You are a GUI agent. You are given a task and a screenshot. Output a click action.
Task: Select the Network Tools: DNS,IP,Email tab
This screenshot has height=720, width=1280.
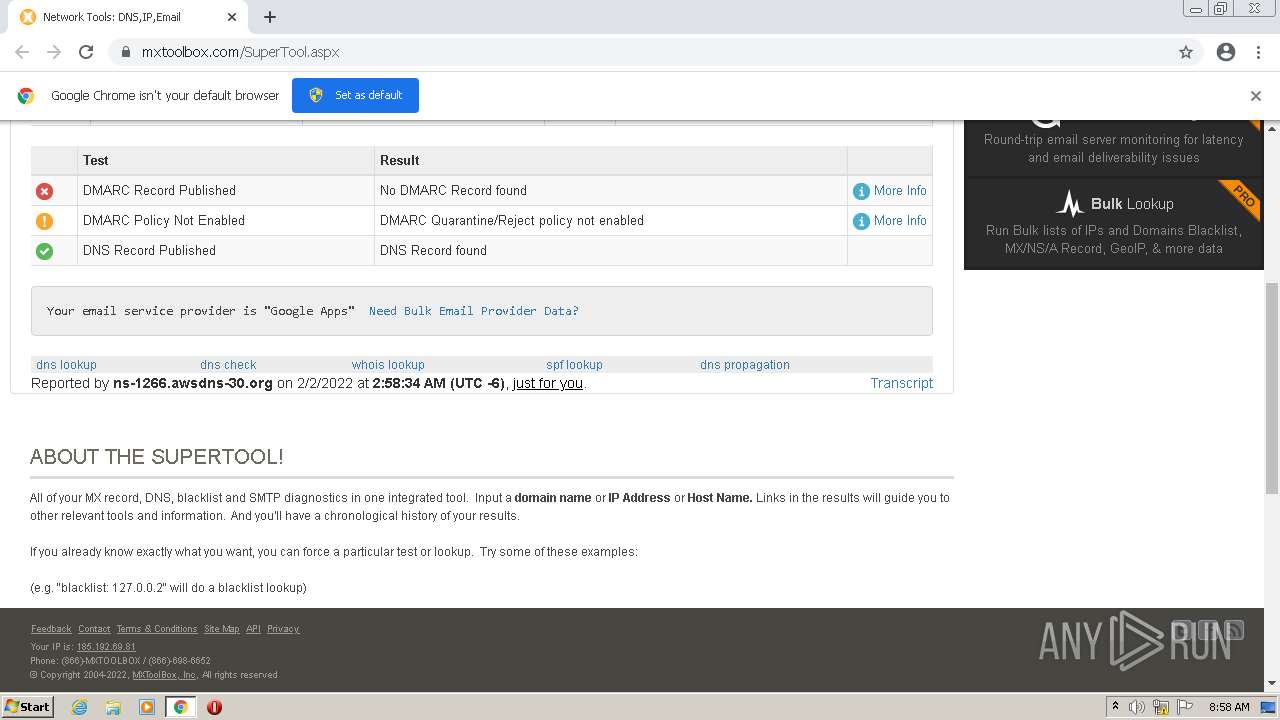click(x=128, y=17)
